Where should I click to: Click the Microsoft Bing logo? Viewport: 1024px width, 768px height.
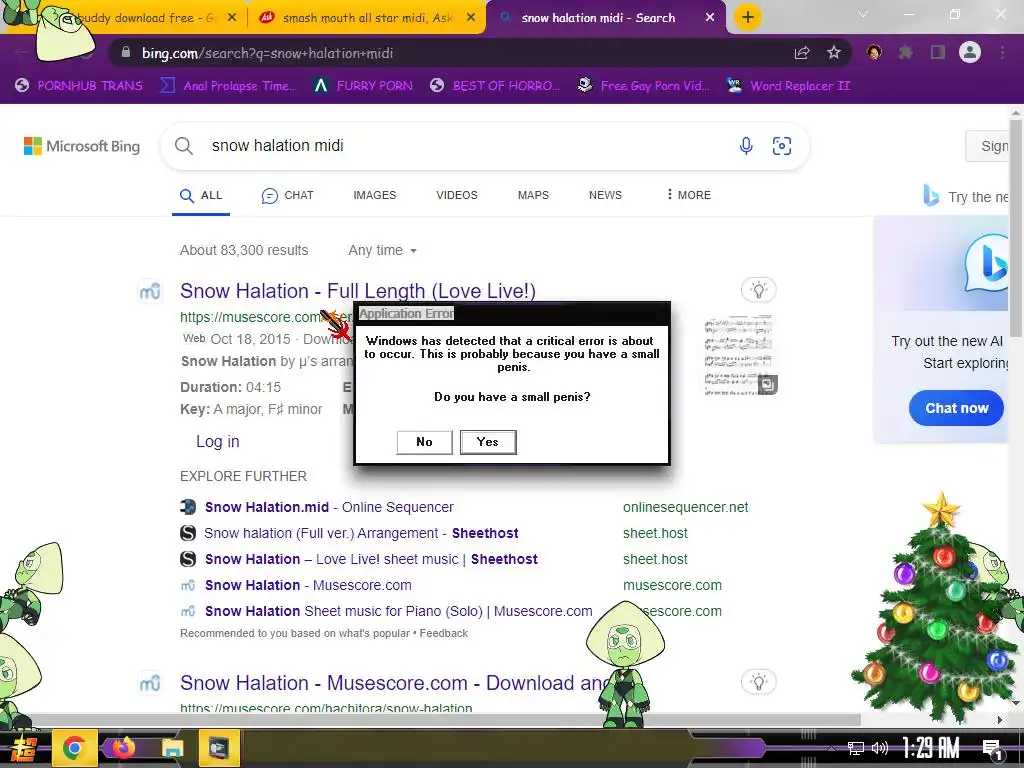pos(82,146)
